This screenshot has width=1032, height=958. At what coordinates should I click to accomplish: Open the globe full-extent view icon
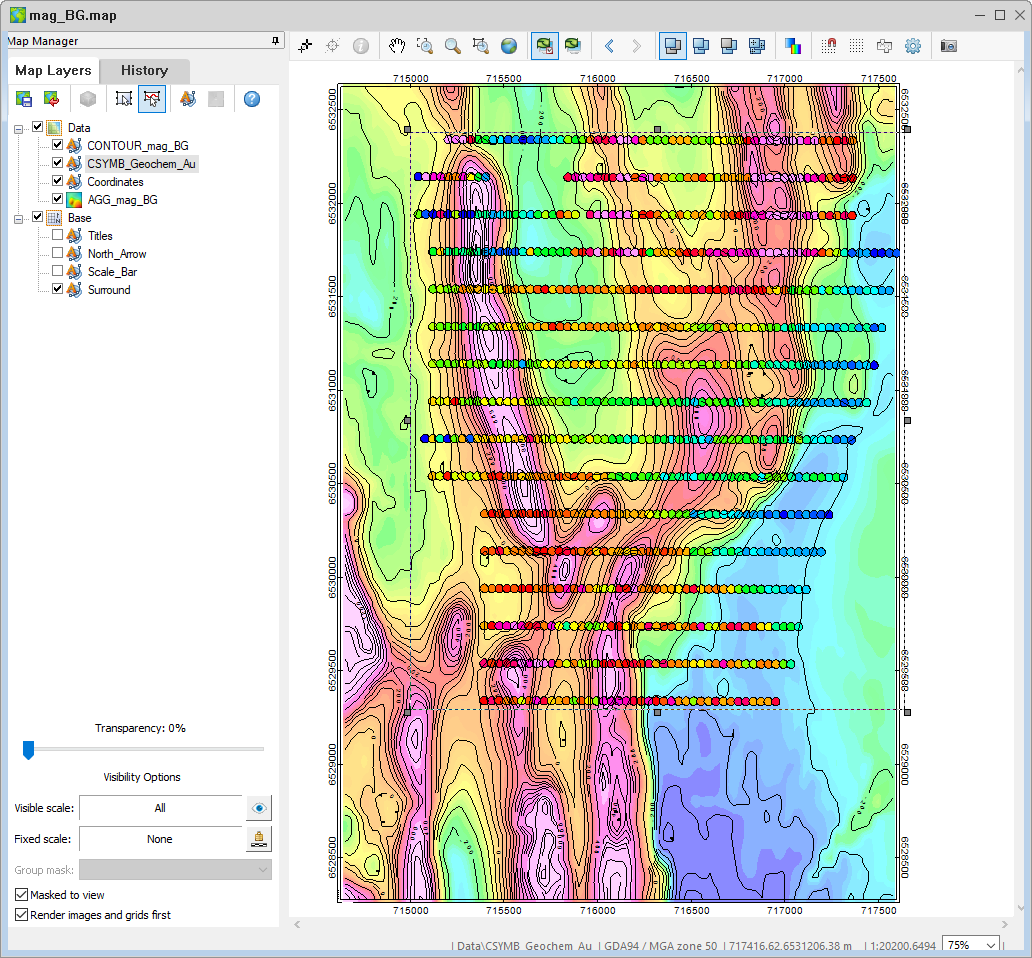point(509,46)
